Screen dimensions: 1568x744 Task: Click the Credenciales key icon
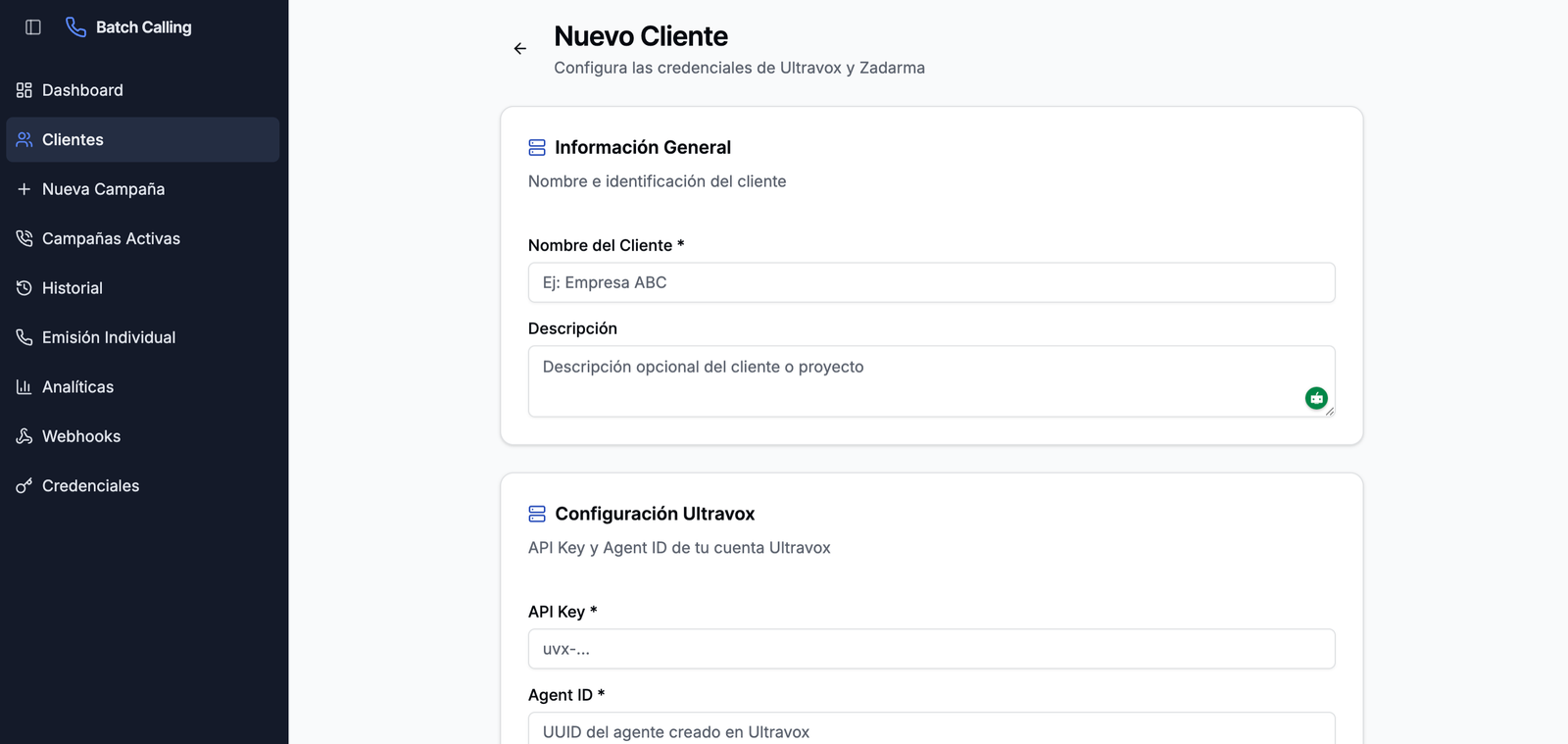tap(24, 486)
